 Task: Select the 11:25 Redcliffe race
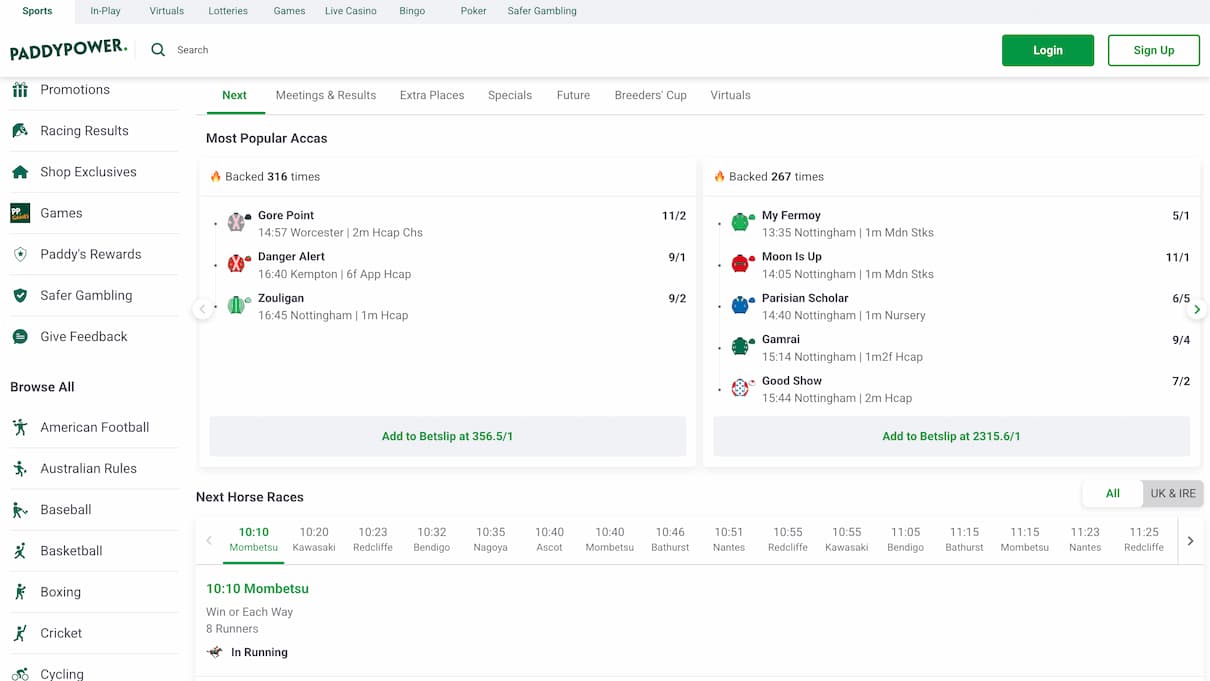point(1144,540)
